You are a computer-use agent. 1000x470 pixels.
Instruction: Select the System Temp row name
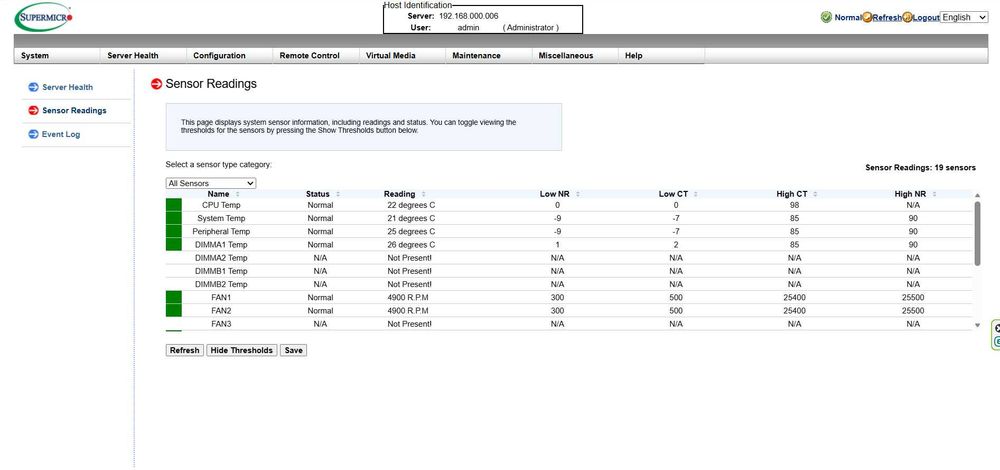tap(221, 218)
